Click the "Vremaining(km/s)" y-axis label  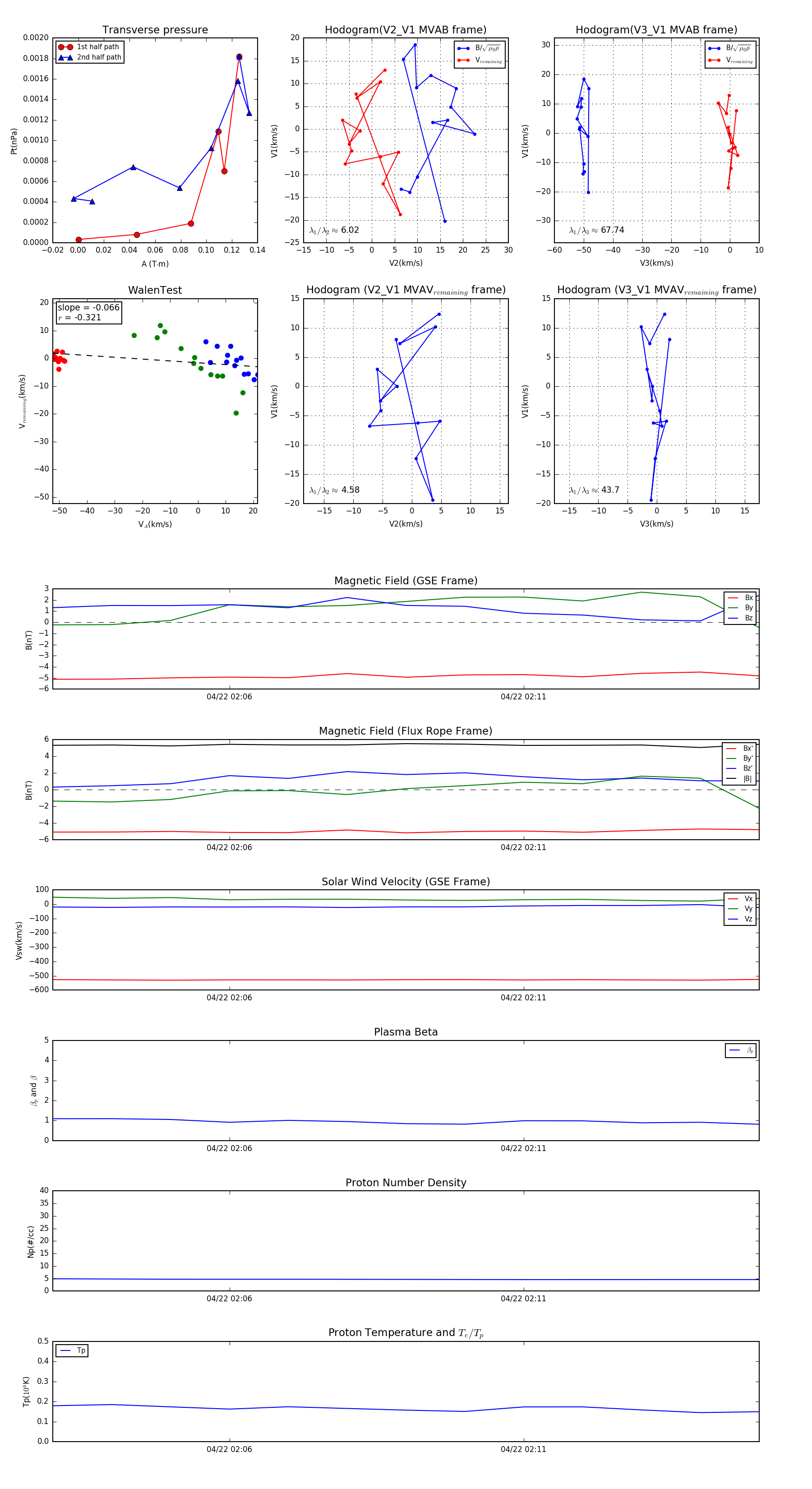(23, 401)
